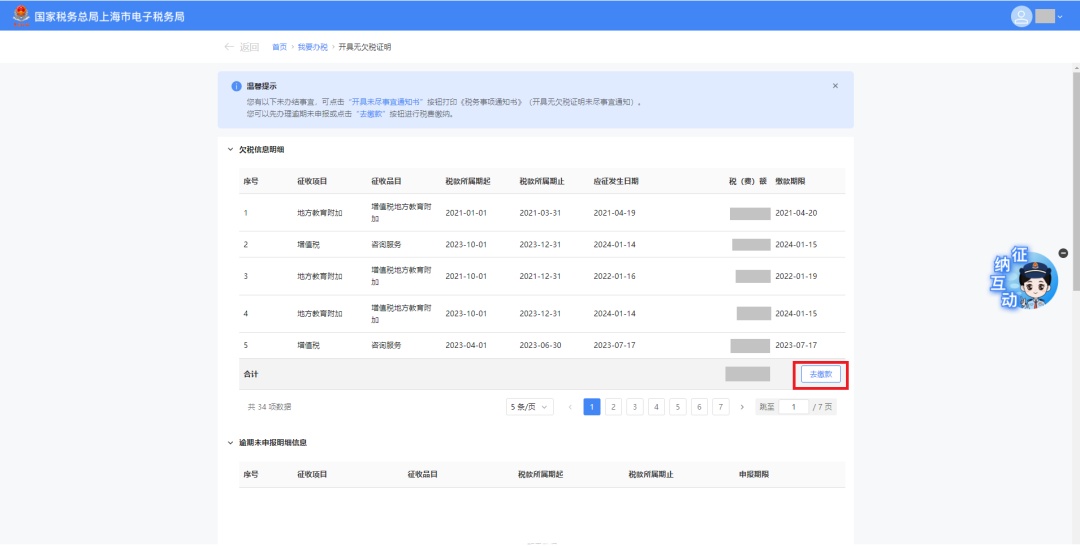Click the 开具未尽事宜通知书 link in notice
This screenshot has width=1080, height=546.
point(386,102)
